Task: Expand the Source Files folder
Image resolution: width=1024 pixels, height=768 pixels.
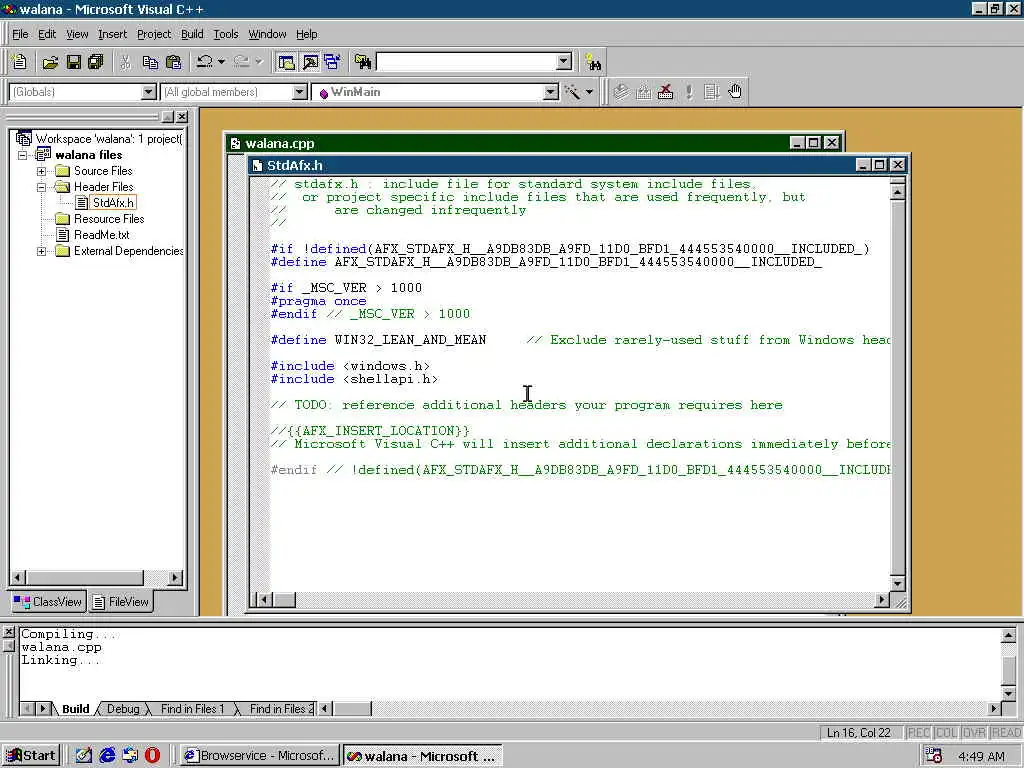Action: pyautogui.click(x=41, y=171)
